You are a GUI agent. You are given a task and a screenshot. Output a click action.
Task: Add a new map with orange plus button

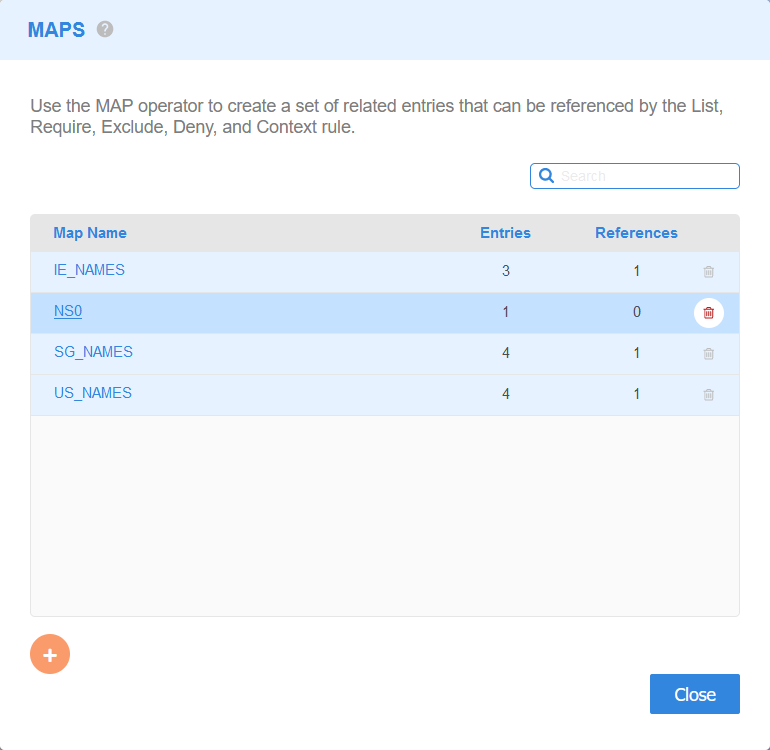(50, 654)
